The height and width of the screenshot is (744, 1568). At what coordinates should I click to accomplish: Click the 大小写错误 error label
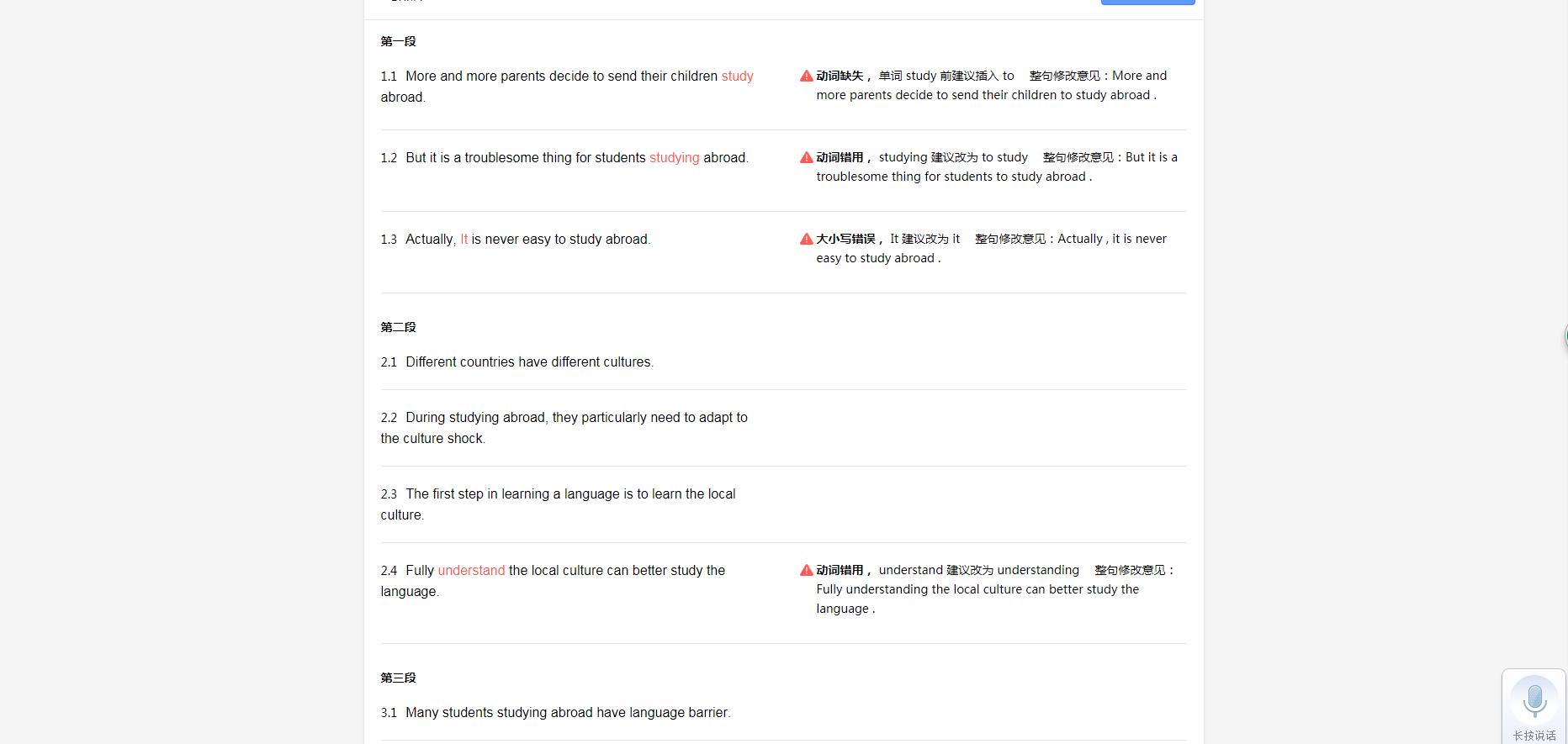tap(845, 239)
